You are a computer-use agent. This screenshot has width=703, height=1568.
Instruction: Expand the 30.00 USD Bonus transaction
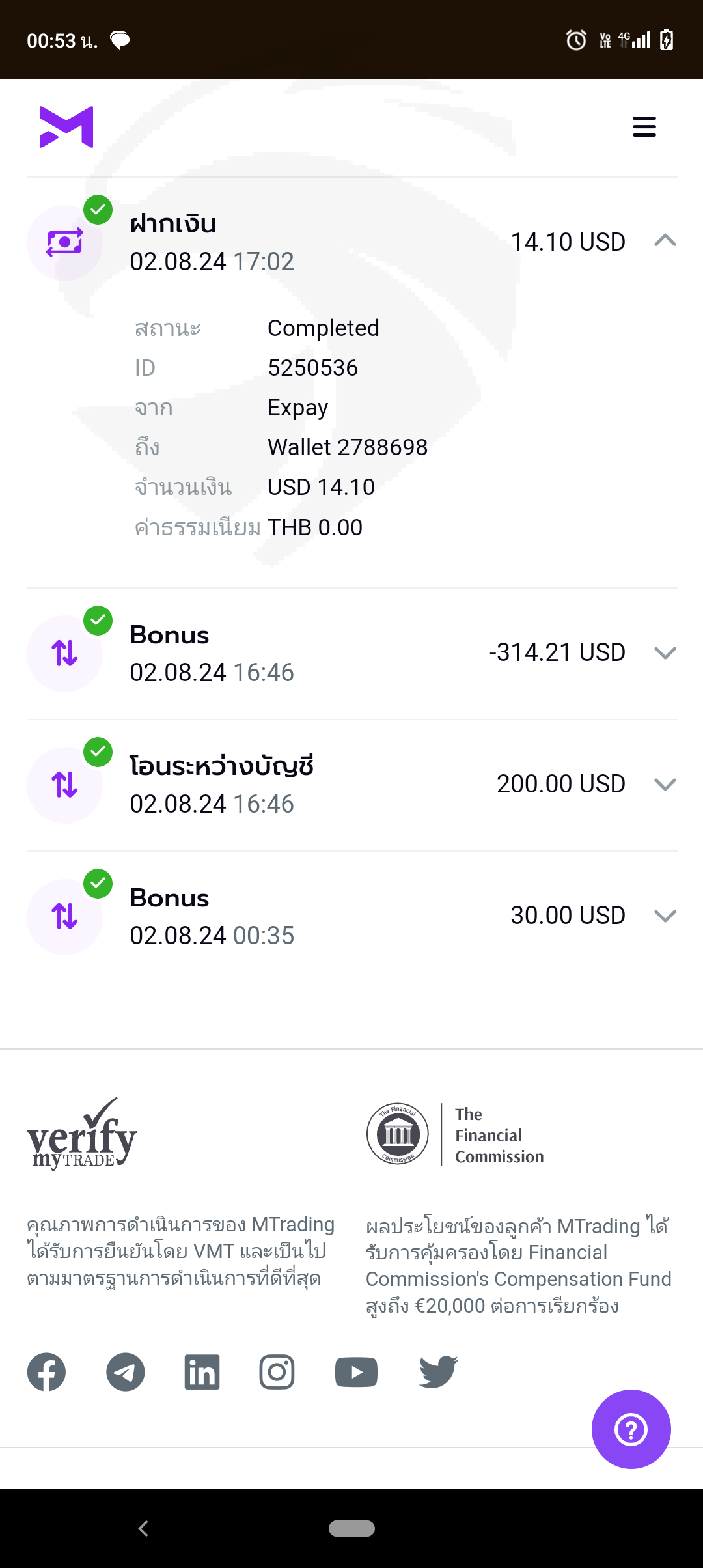[665, 916]
